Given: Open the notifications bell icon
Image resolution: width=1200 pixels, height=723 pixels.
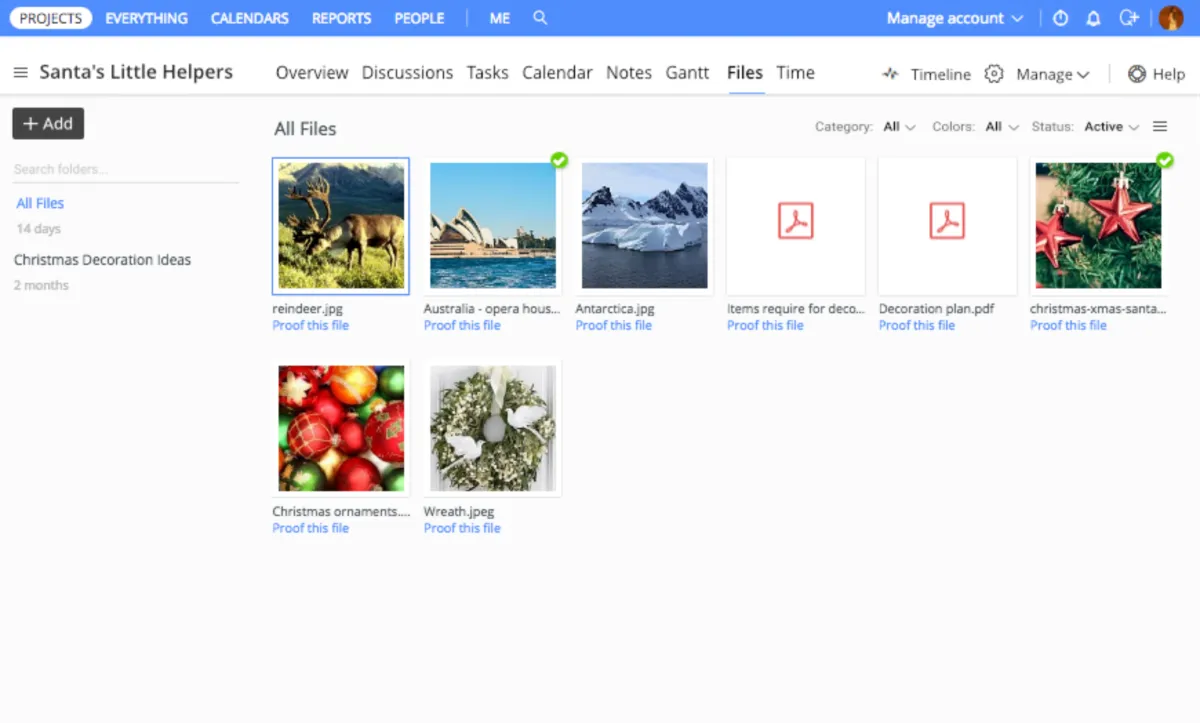Looking at the screenshot, I should pyautogui.click(x=1093, y=18).
